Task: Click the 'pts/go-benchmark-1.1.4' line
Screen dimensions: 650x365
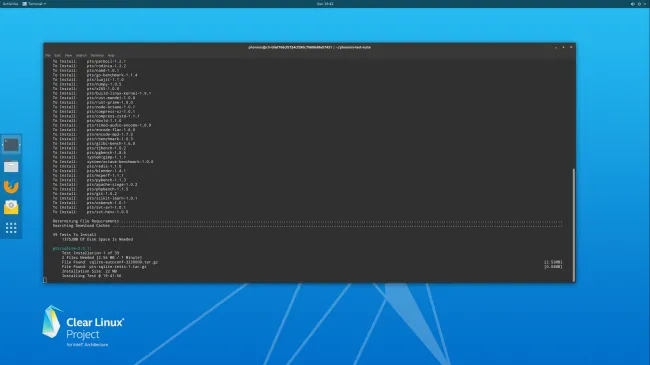Action: (95, 75)
